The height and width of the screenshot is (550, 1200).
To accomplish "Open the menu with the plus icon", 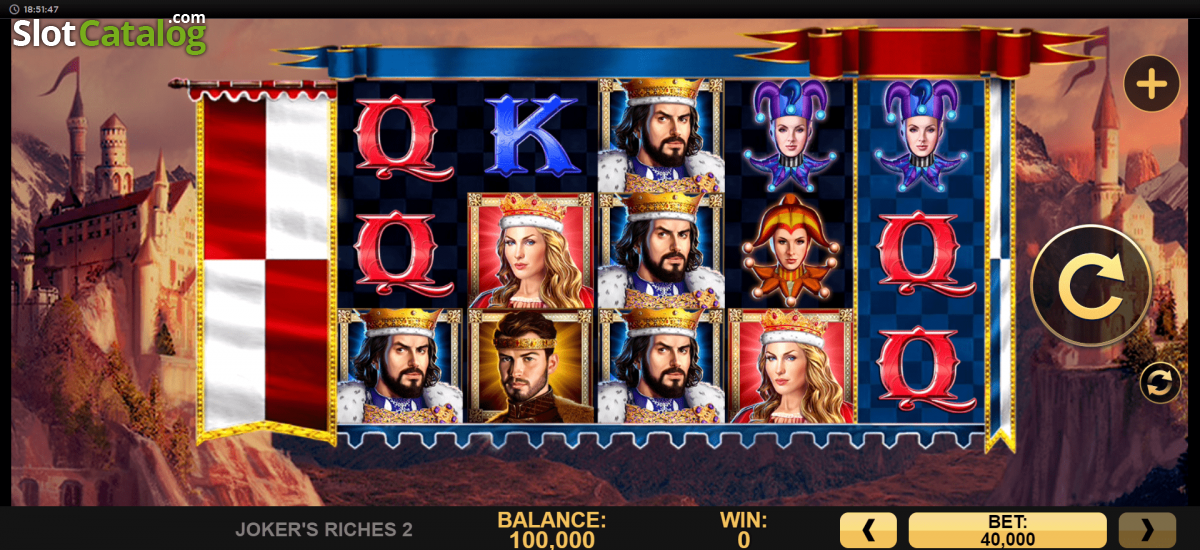I will [1152, 84].
